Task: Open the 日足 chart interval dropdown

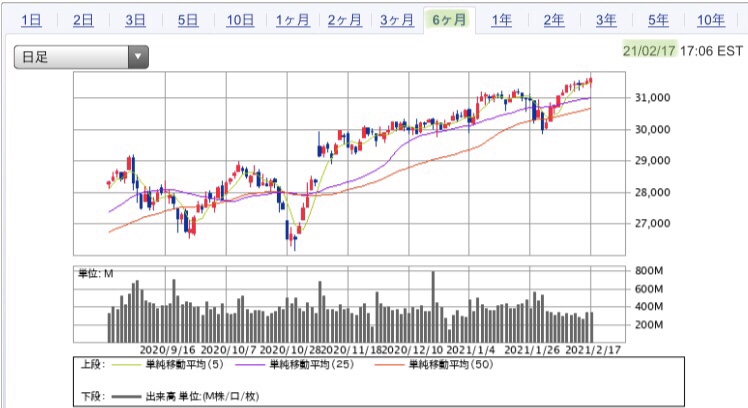Action: 81,57
